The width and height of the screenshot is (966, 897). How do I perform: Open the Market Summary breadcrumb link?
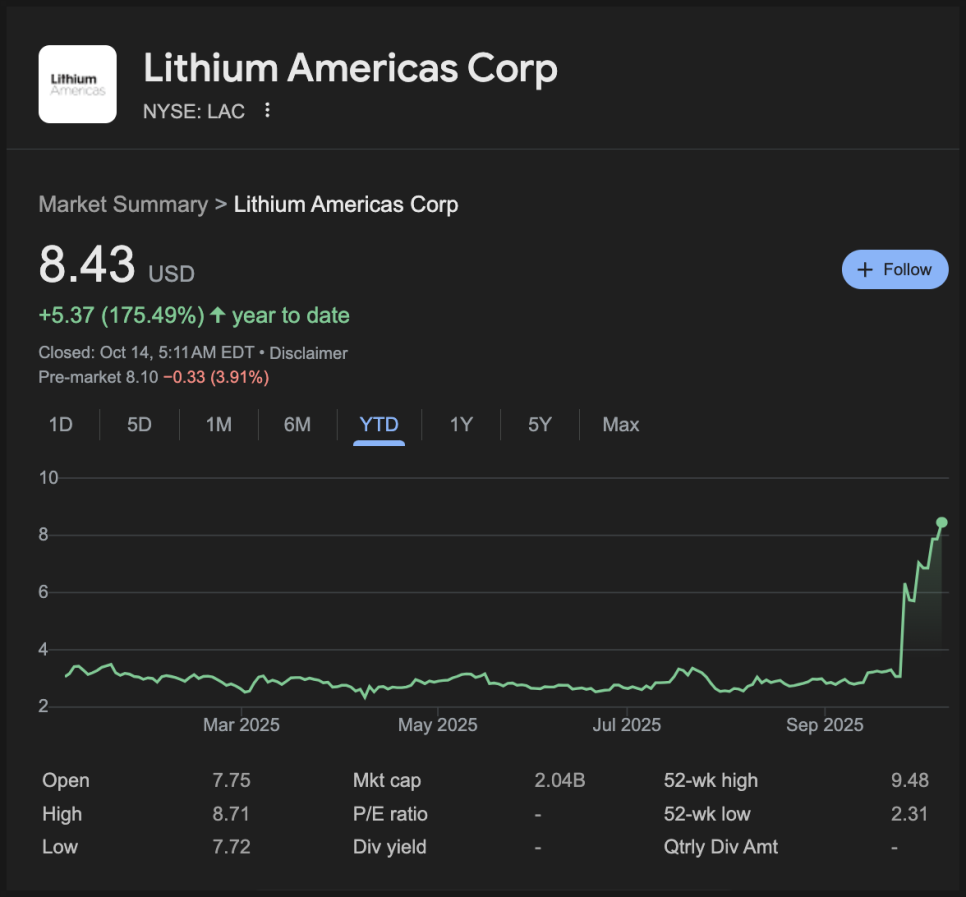122,205
